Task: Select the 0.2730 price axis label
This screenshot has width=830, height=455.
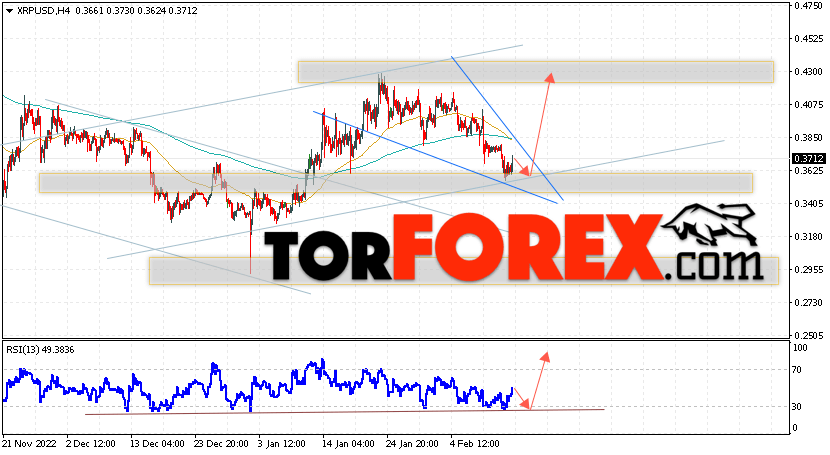Action: pos(808,303)
